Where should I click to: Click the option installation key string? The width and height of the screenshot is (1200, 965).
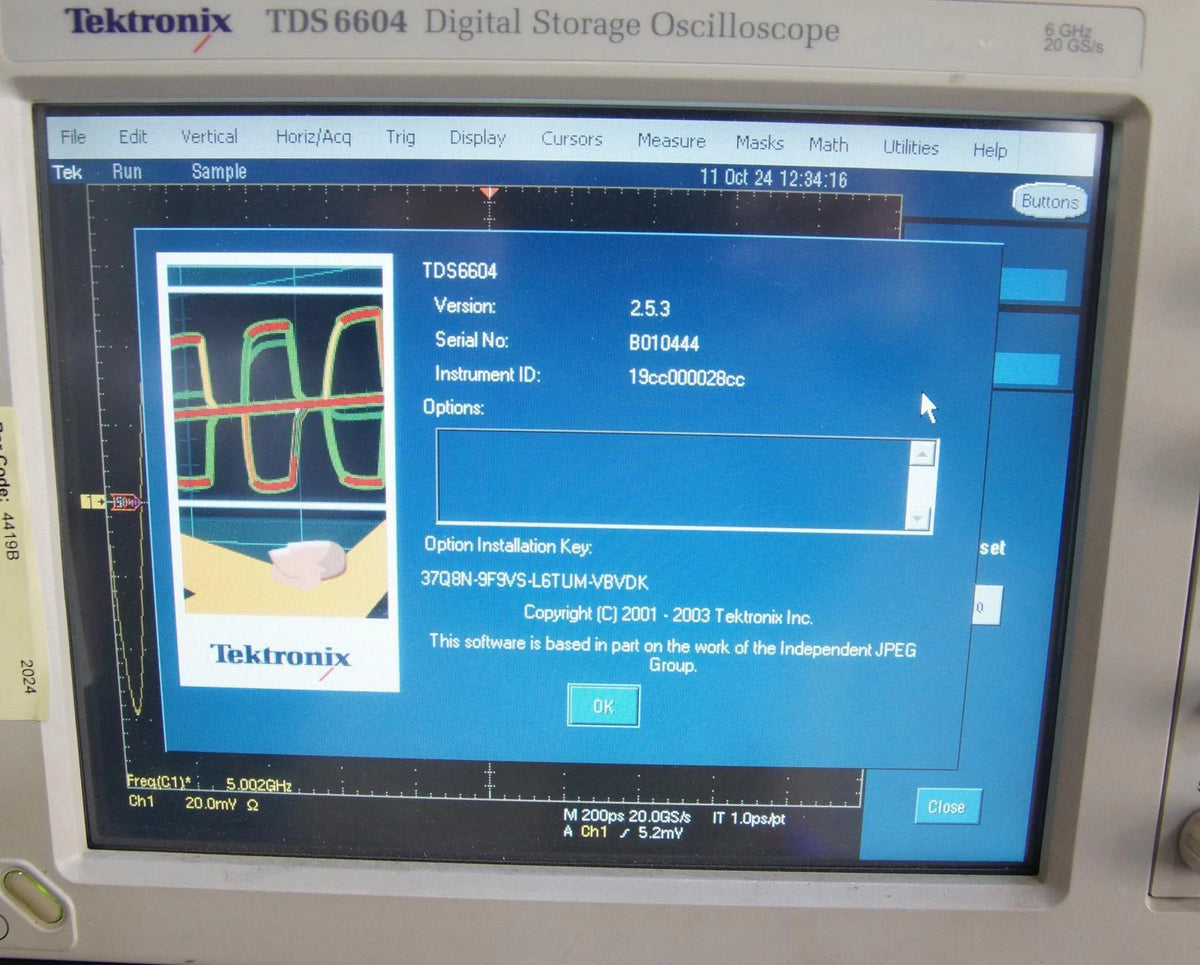535,580
